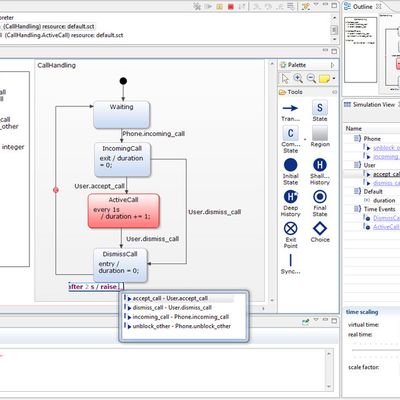Click the Resume button in debug toolbar

click(208, 6)
